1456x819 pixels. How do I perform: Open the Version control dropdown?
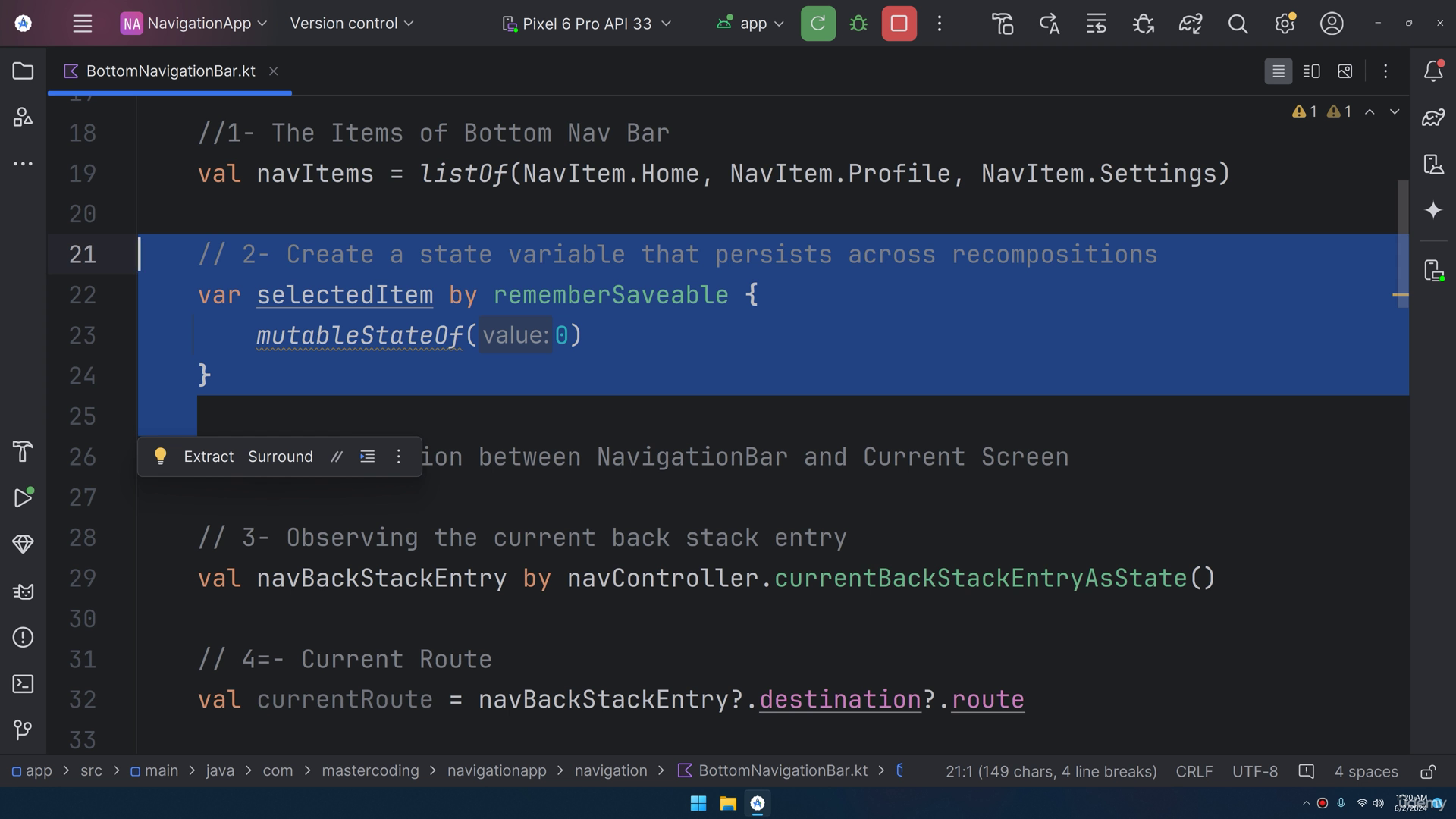(x=352, y=24)
